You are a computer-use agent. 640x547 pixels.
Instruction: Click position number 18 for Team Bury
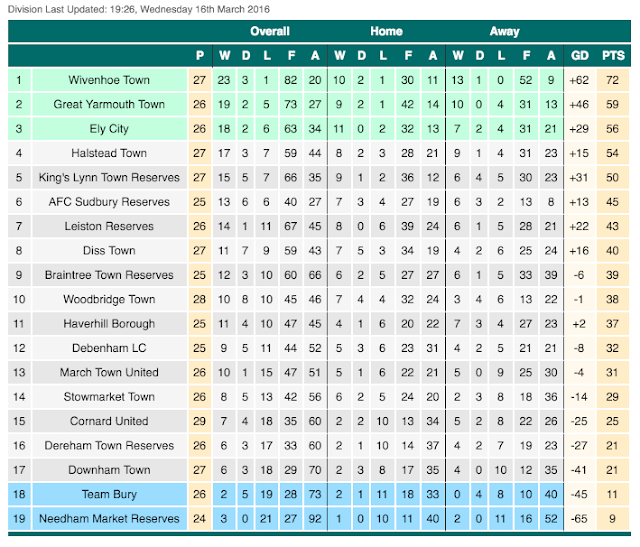coord(19,494)
